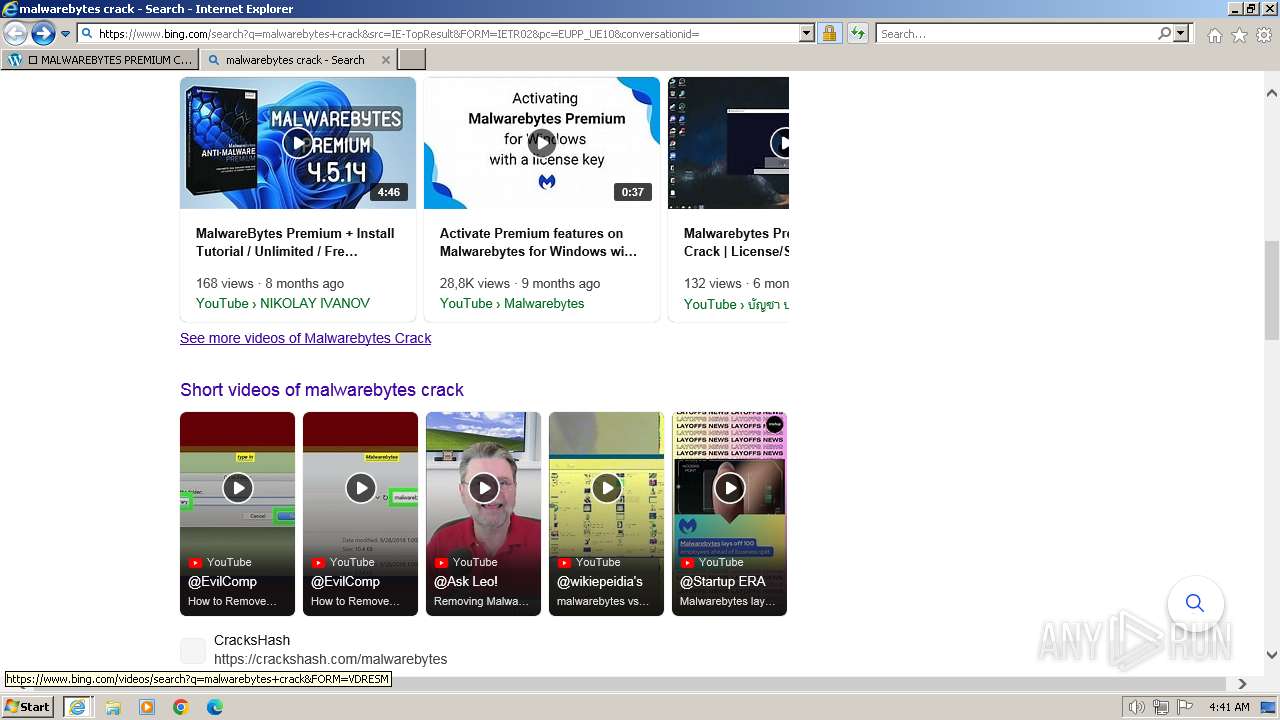This screenshot has width=1280, height=720.
Task: Open the Windows Start button
Action: coord(28,706)
